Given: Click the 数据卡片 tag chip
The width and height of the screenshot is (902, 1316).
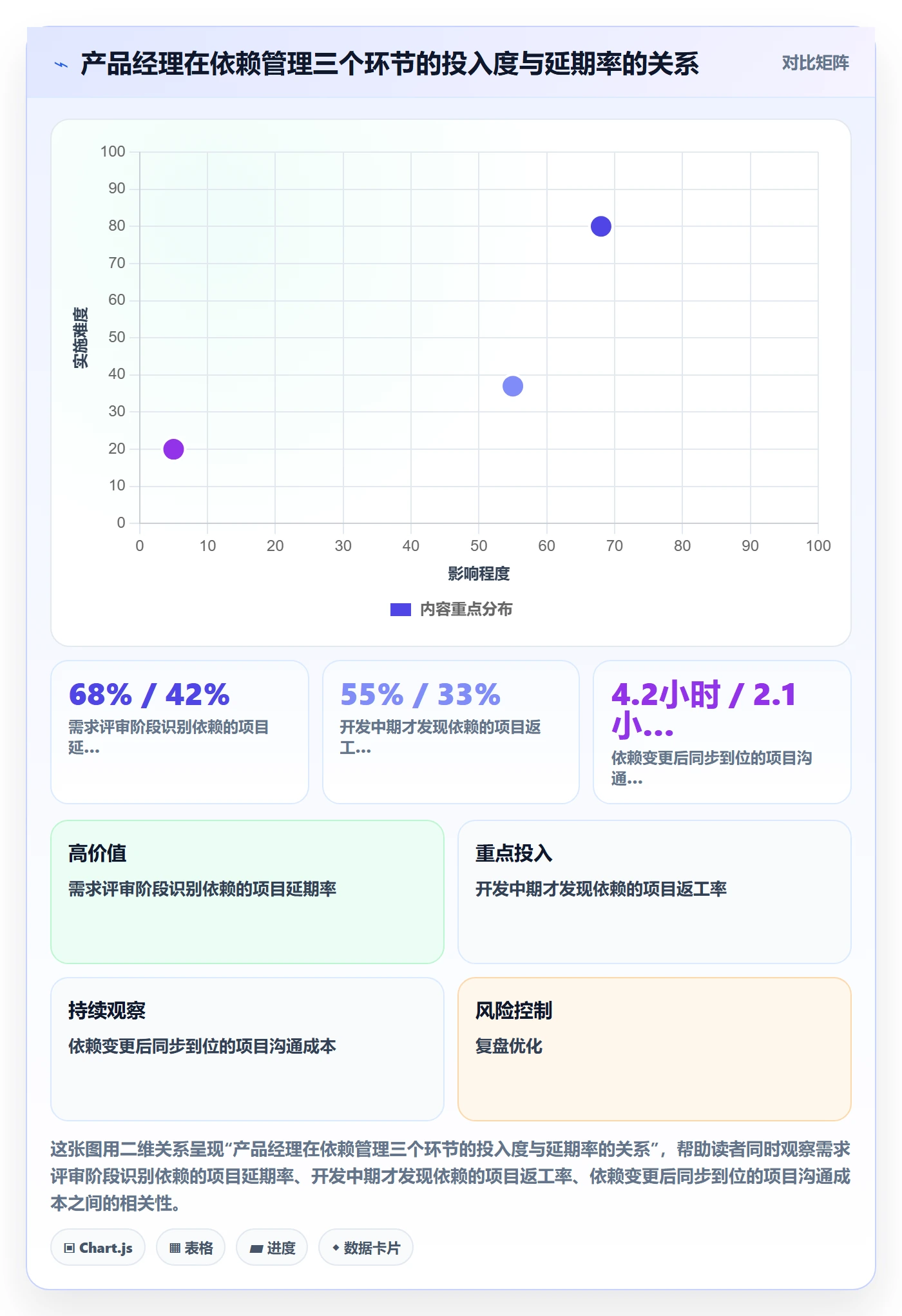Looking at the screenshot, I should (366, 1248).
